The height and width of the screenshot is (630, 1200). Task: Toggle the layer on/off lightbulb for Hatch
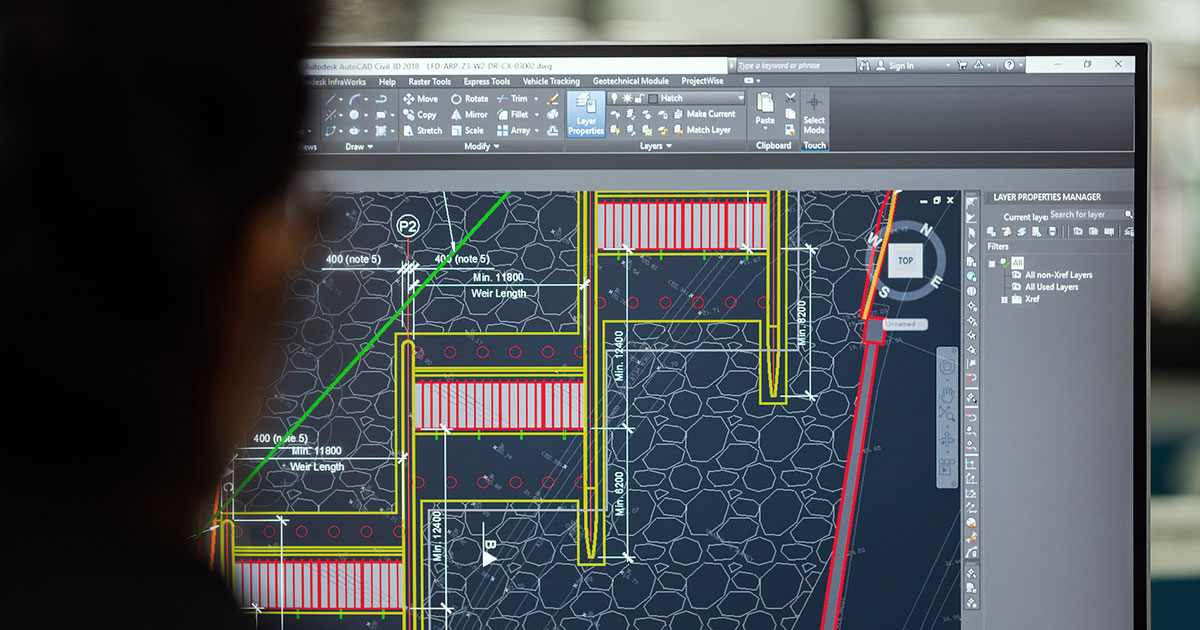(615, 98)
